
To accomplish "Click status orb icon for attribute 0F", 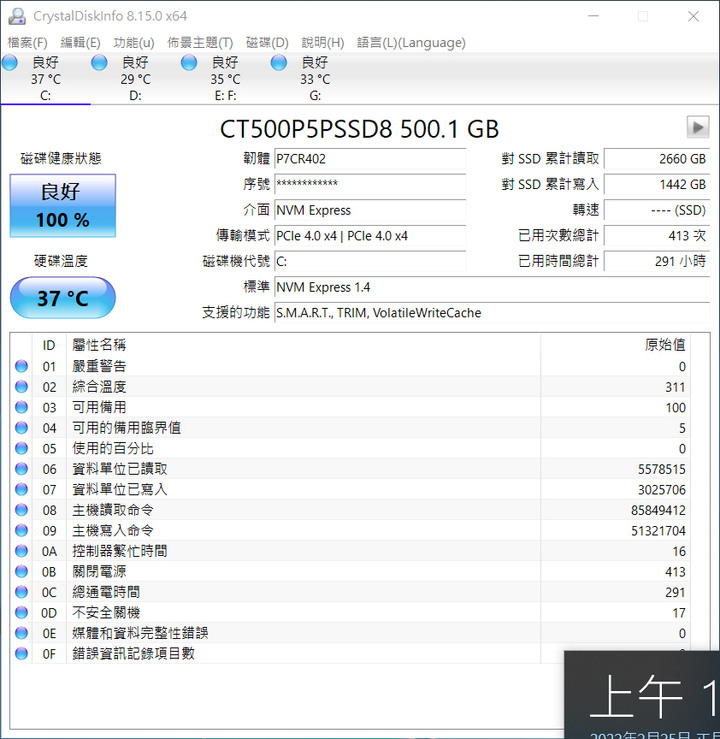I will click(22, 653).
